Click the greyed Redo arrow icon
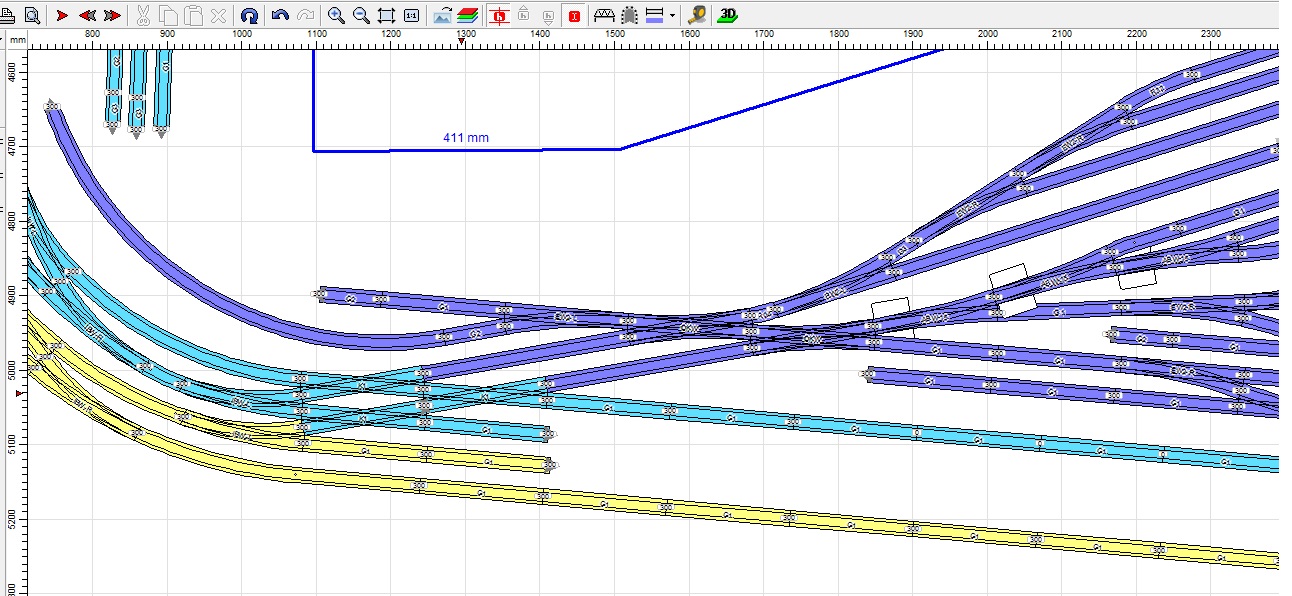 coord(306,15)
